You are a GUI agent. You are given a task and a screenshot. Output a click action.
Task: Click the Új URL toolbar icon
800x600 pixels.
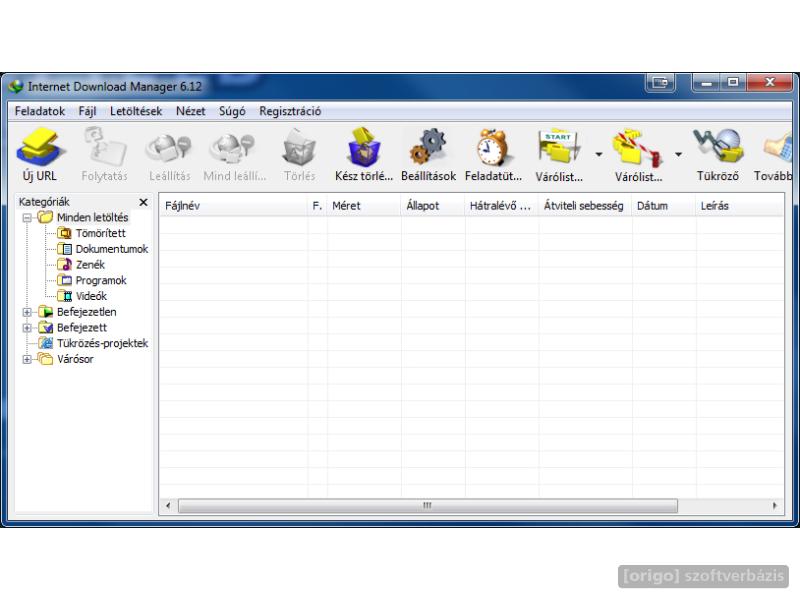[41, 147]
